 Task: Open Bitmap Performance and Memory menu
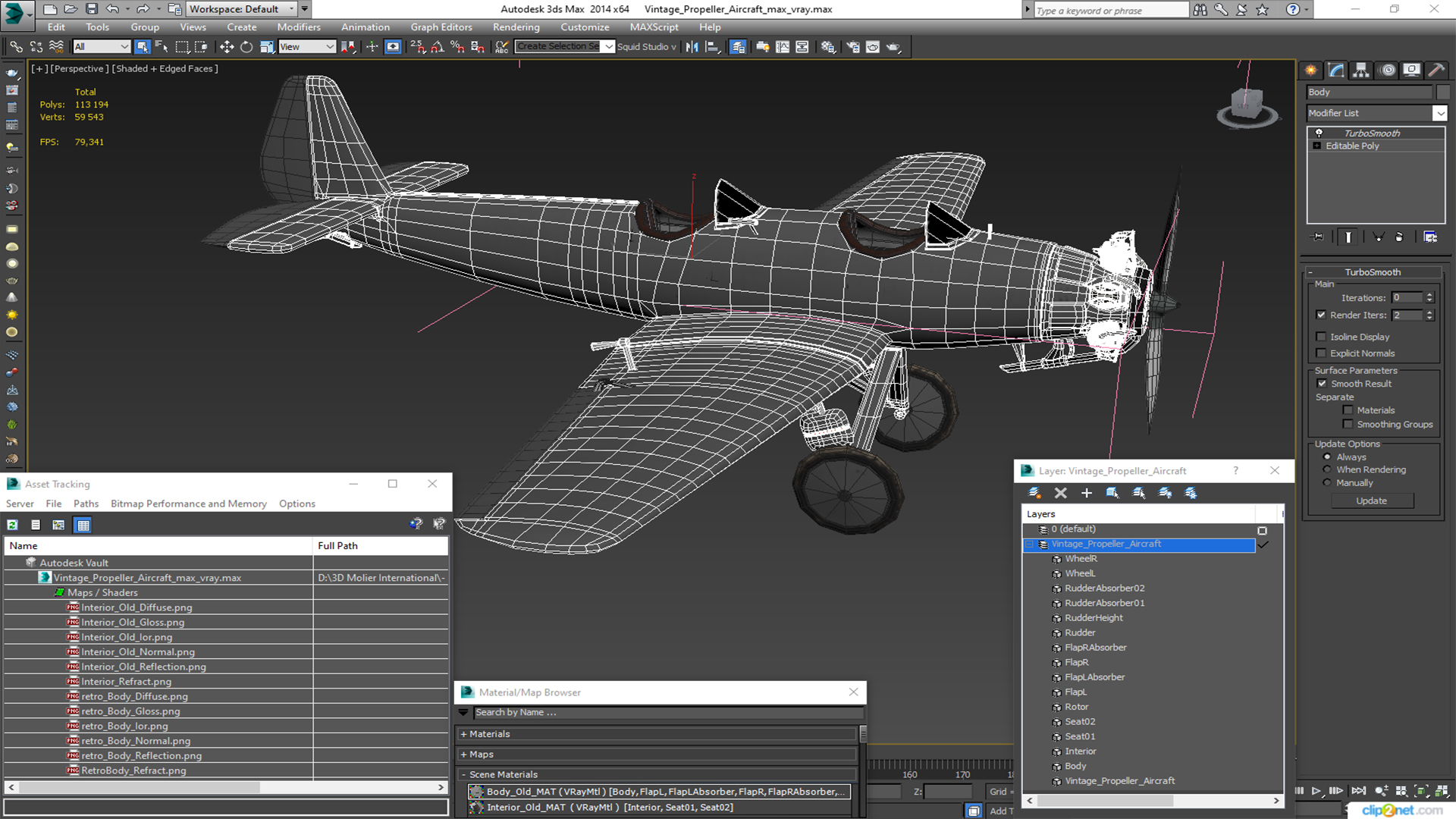coord(189,504)
